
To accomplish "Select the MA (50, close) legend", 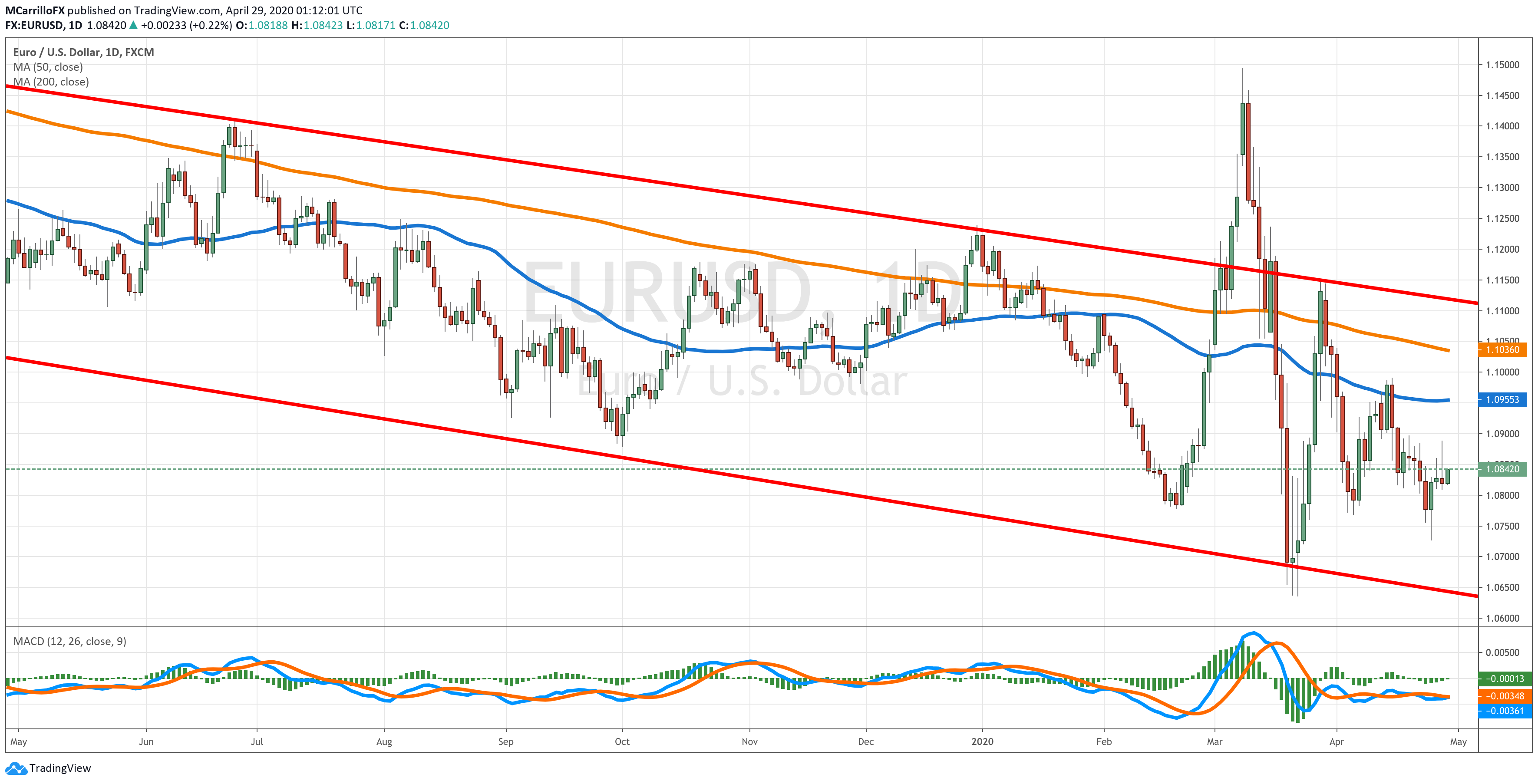I will 48,67.
